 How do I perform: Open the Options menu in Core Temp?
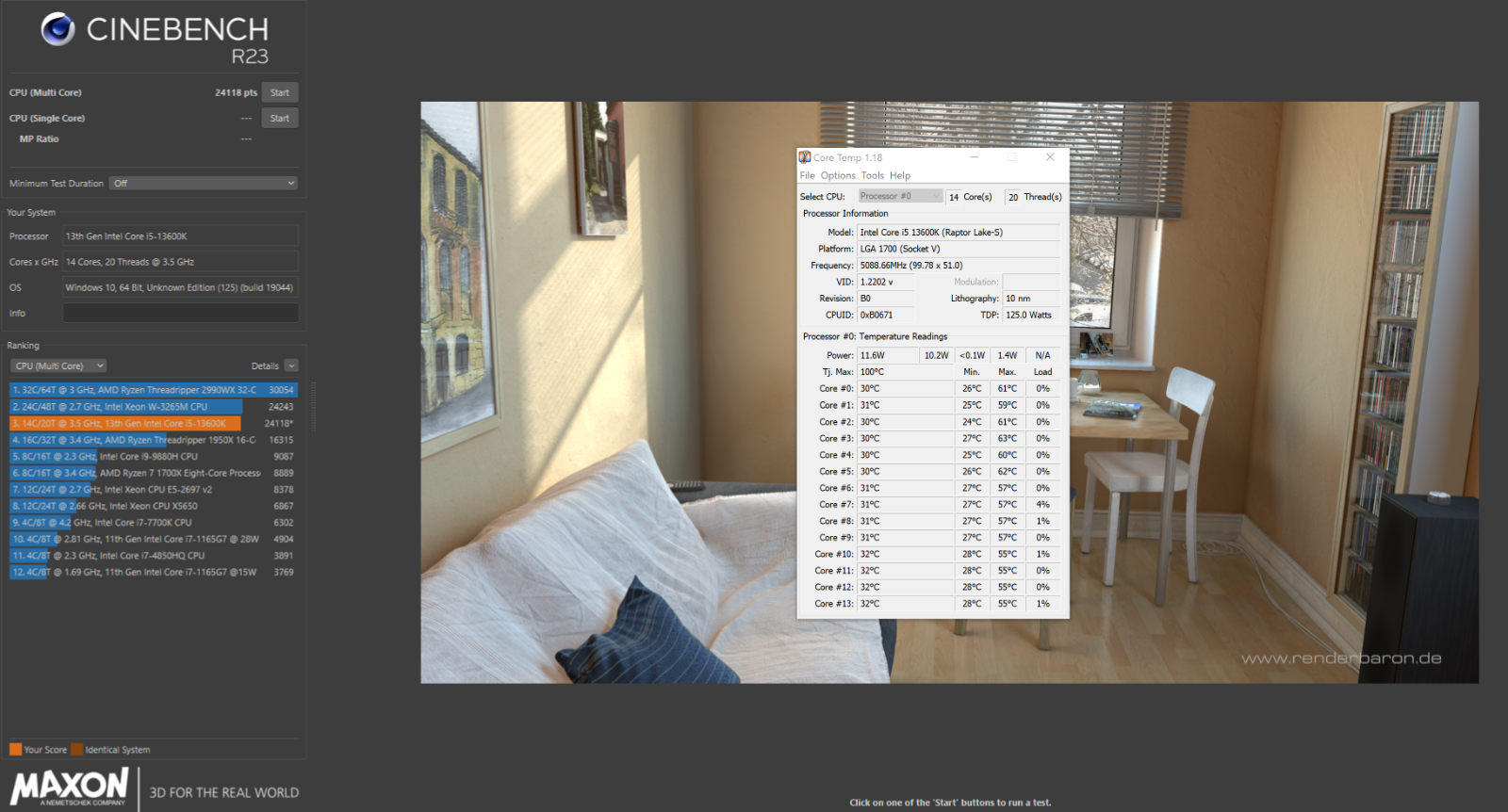(838, 175)
